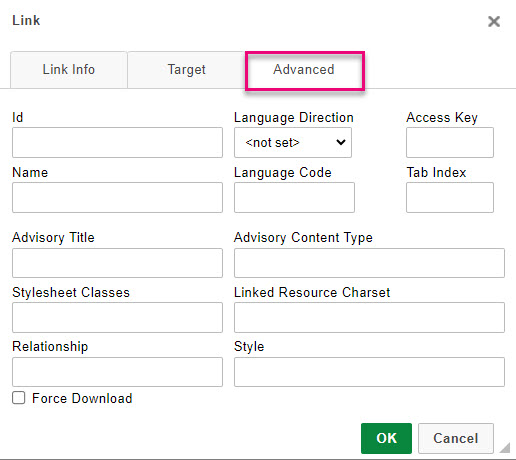
Task: Select the Advanced tab
Action: pos(304,69)
